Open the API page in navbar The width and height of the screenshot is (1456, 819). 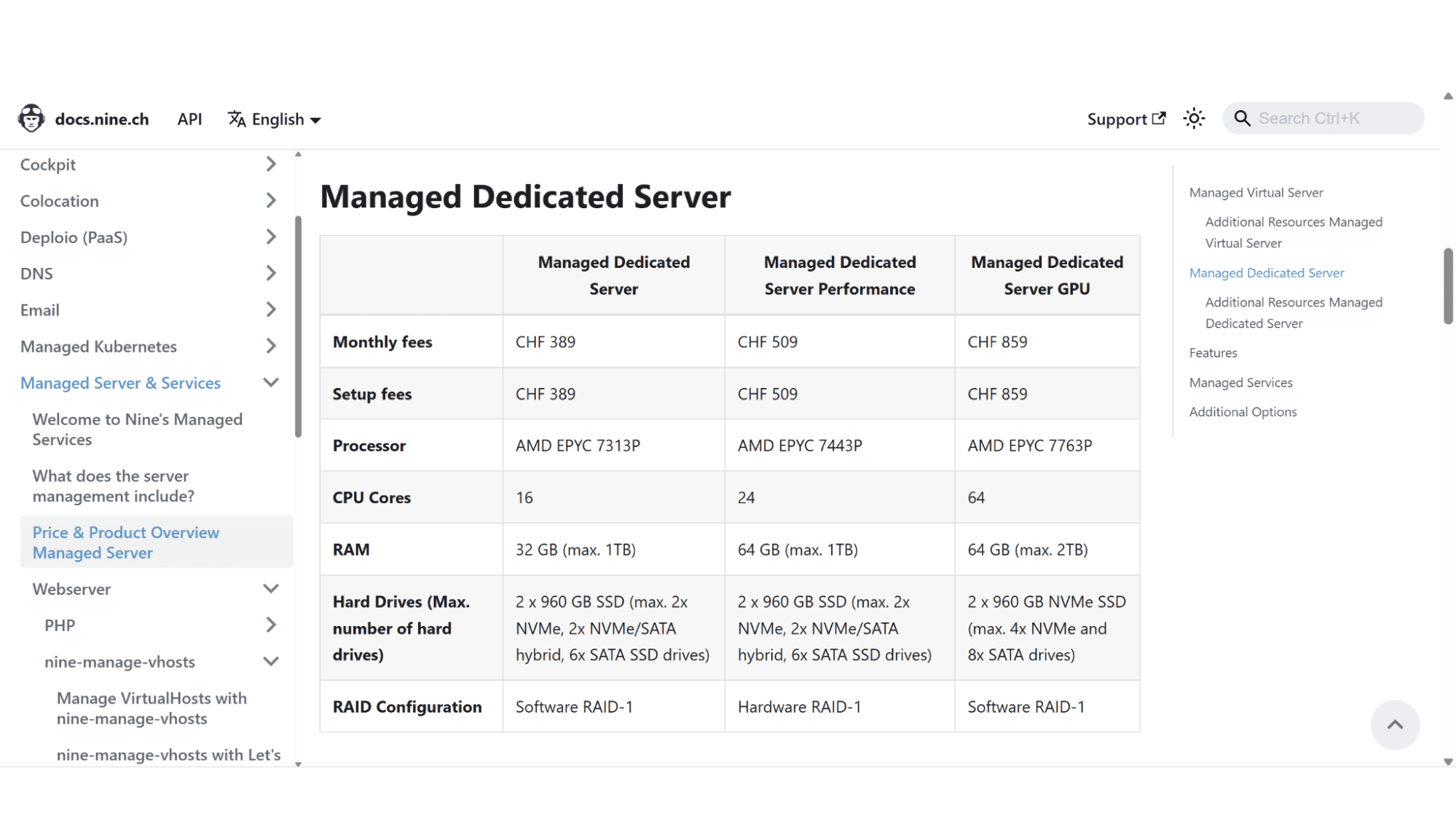pyautogui.click(x=189, y=119)
